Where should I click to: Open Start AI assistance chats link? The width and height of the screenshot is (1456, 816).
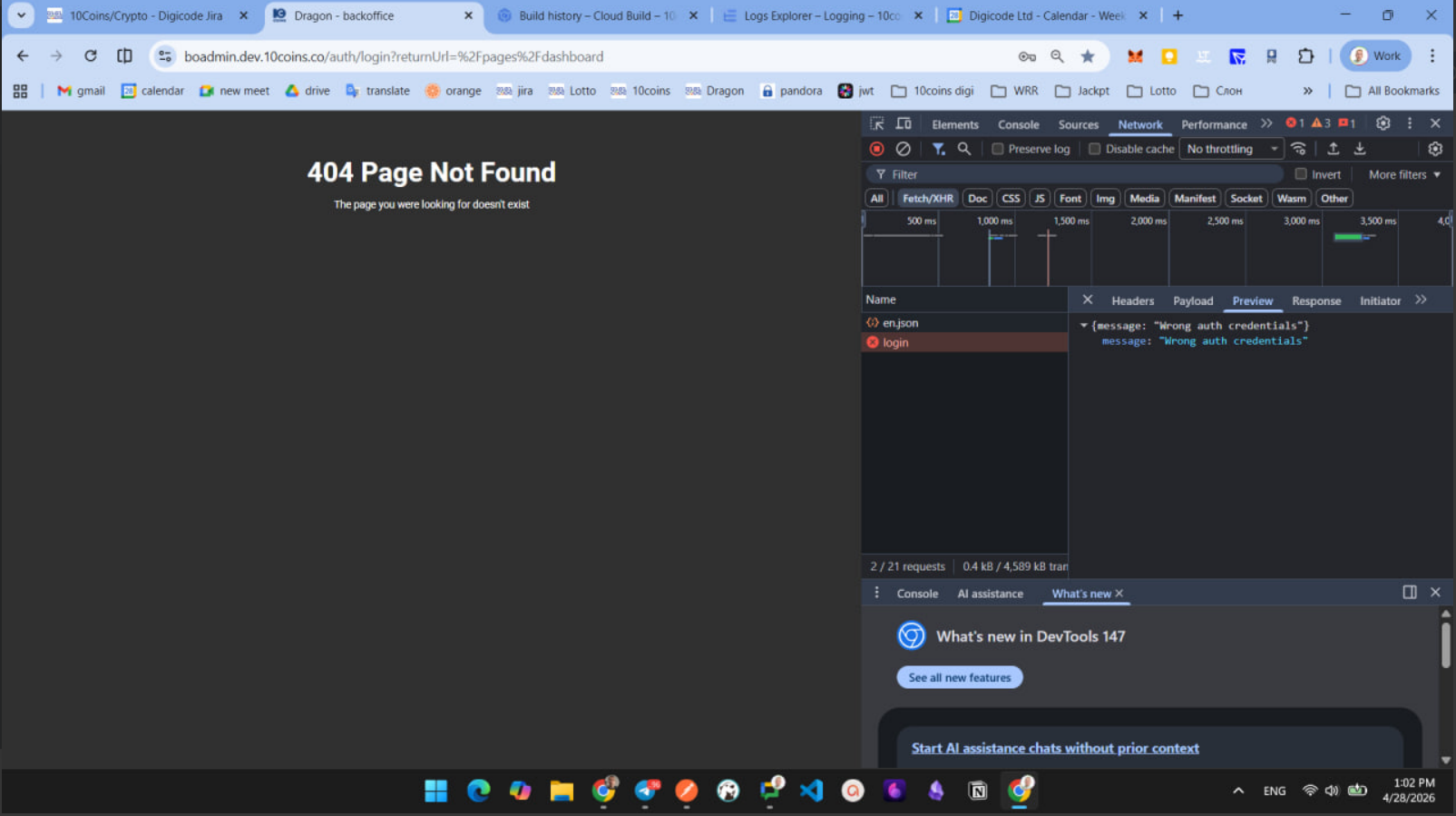pyautogui.click(x=1055, y=748)
